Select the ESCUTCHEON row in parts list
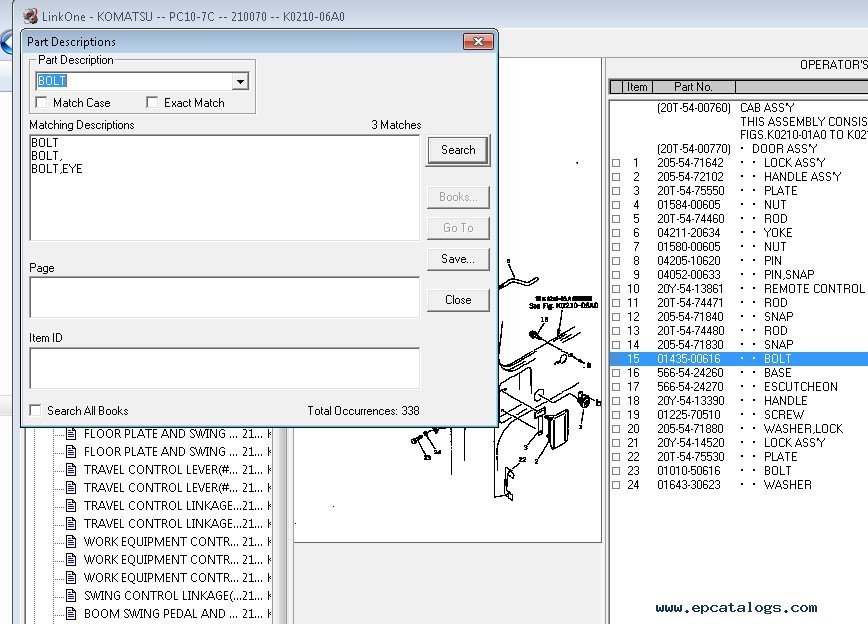Image resolution: width=868 pixels, height=624 pixels. 800,387
